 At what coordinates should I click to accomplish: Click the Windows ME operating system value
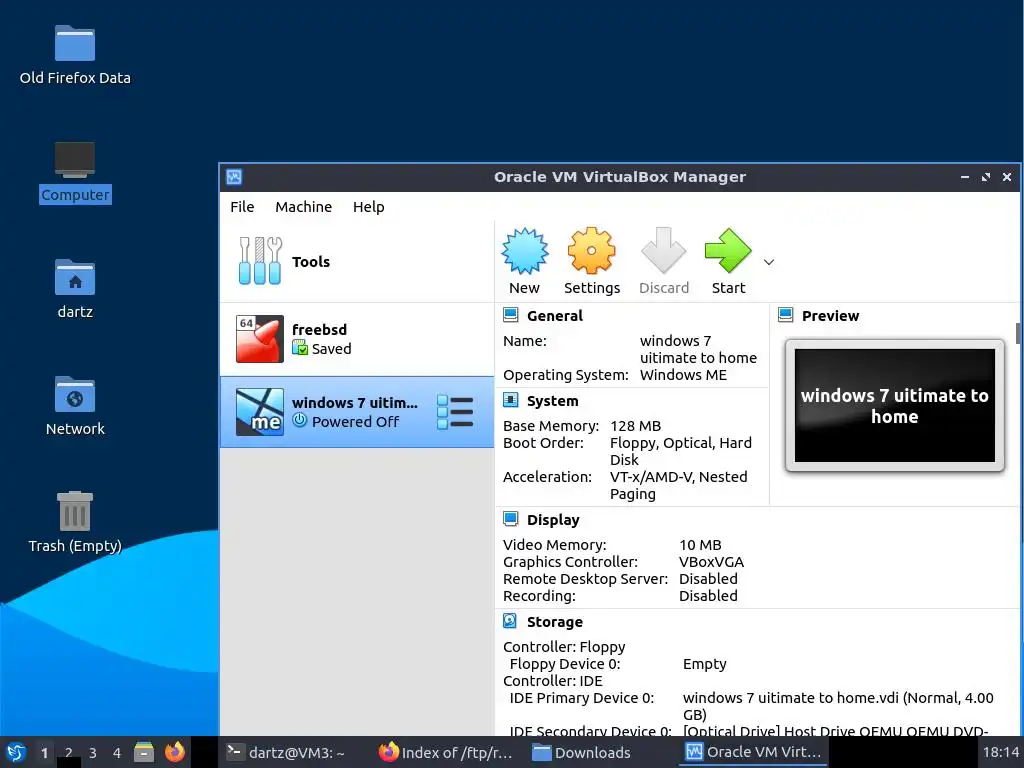(x=683, y=376)
